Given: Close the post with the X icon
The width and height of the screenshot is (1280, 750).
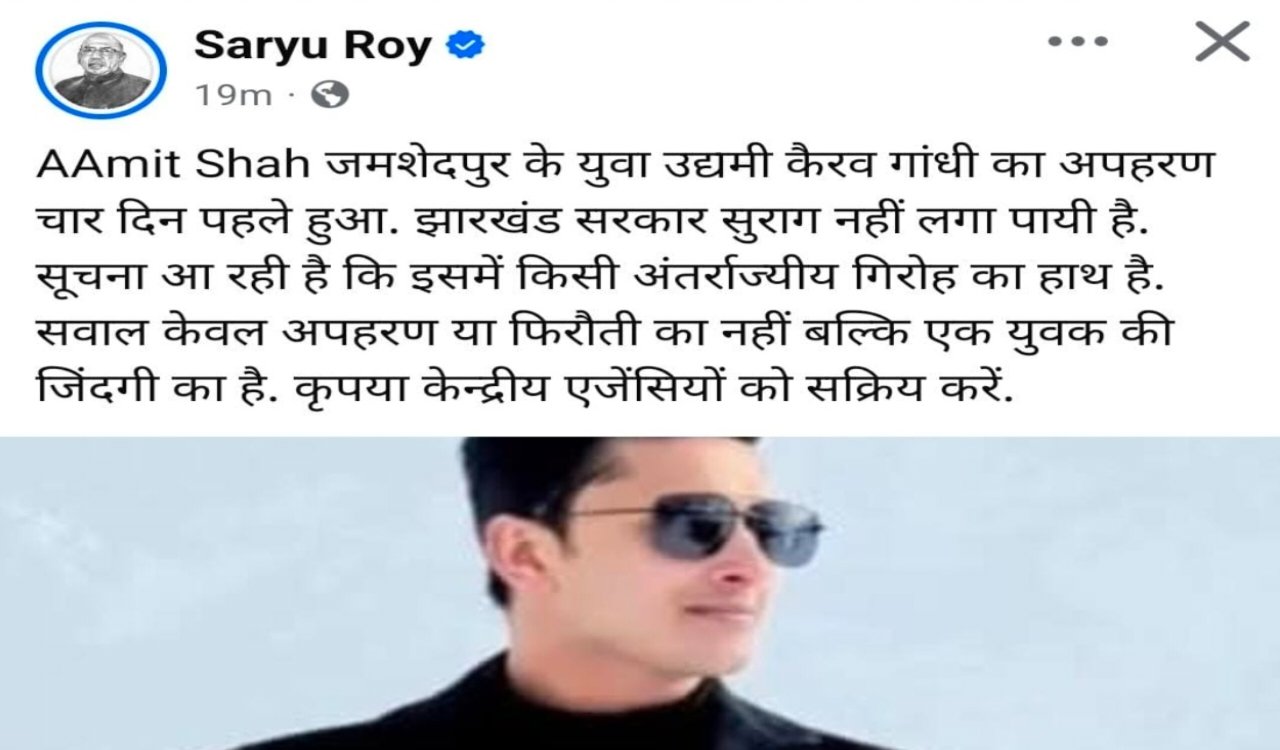Looking at the screenshot, I should 1222,42.
